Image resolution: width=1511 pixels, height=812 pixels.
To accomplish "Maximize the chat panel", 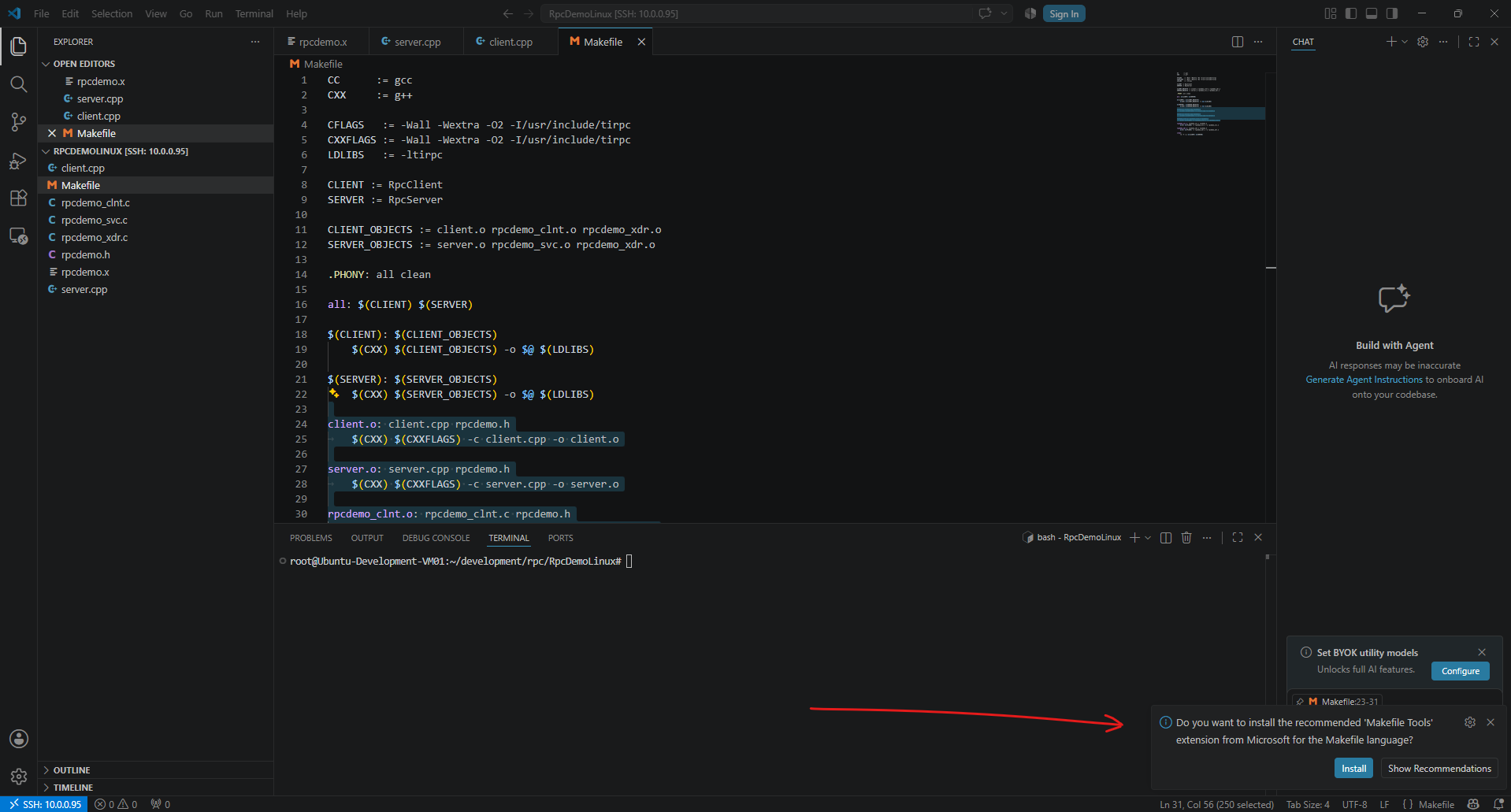I will 1474,42.
